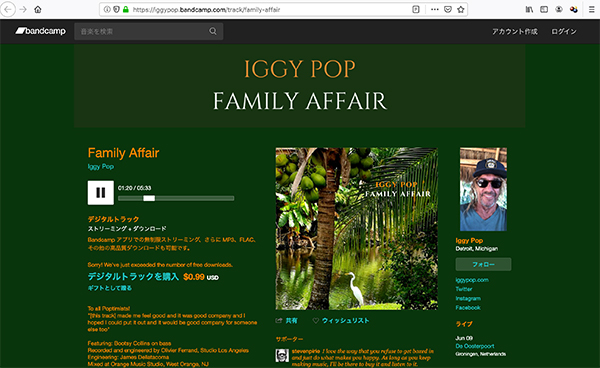This screenshot has height=368, width=600.
Task: Click the Iggy Pop artist link under the track title
Action: click(x=101, y=166)
